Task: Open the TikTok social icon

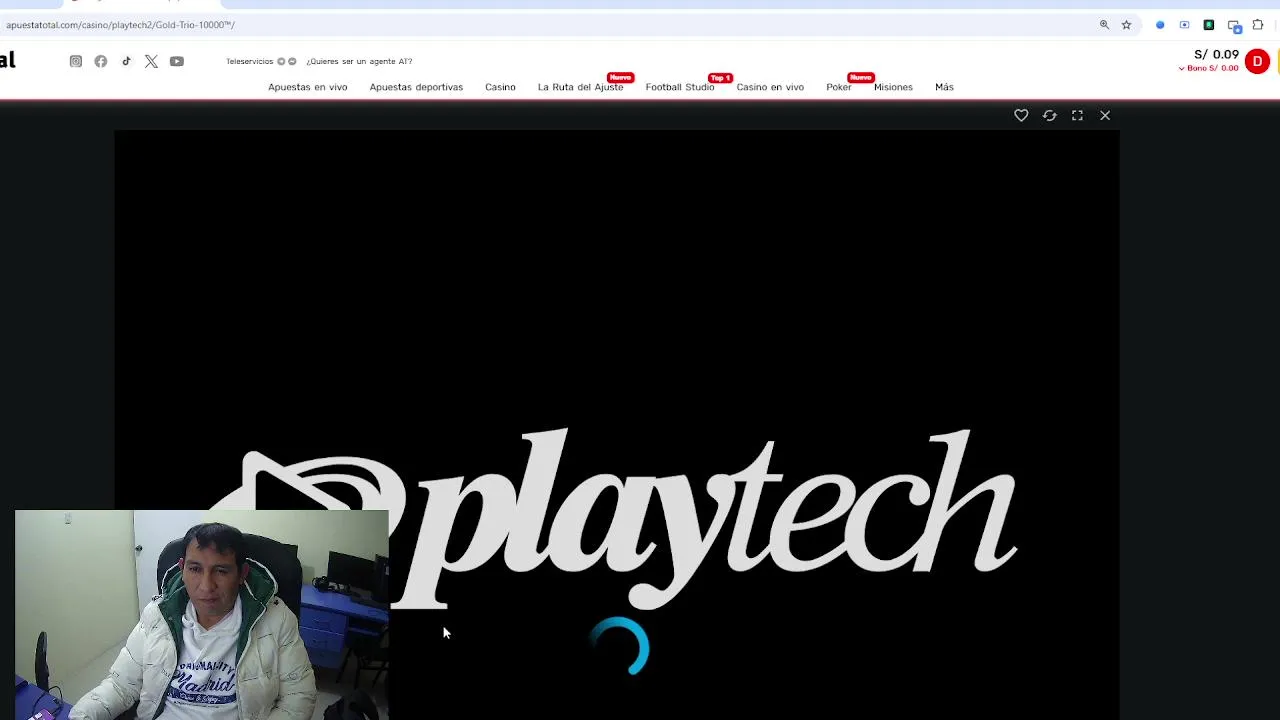Action: click(126, 61)
